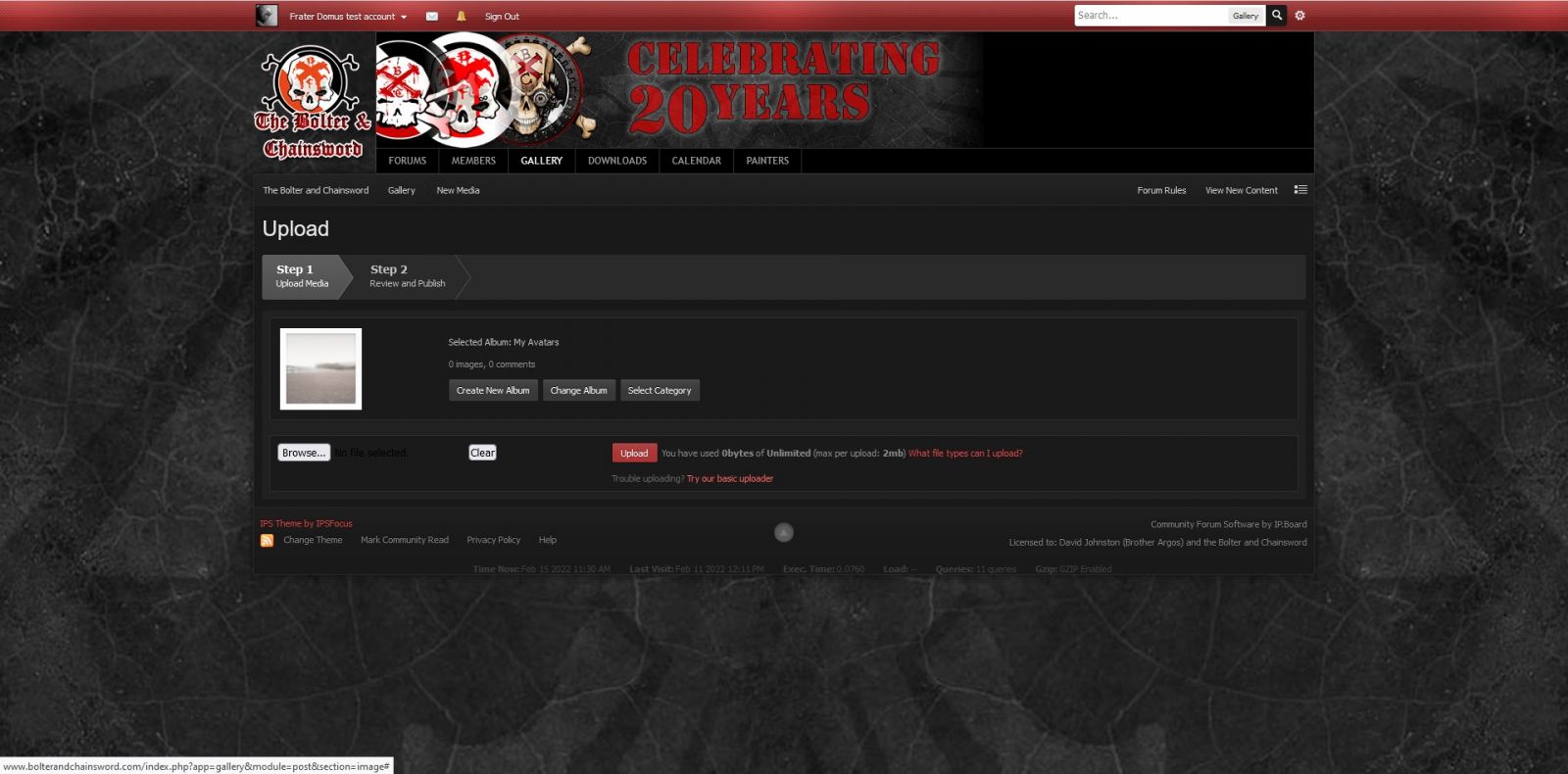Click the My Avatars album thumbnail
The width and height of the screenshot is (1568, 774).
[320, 368]
